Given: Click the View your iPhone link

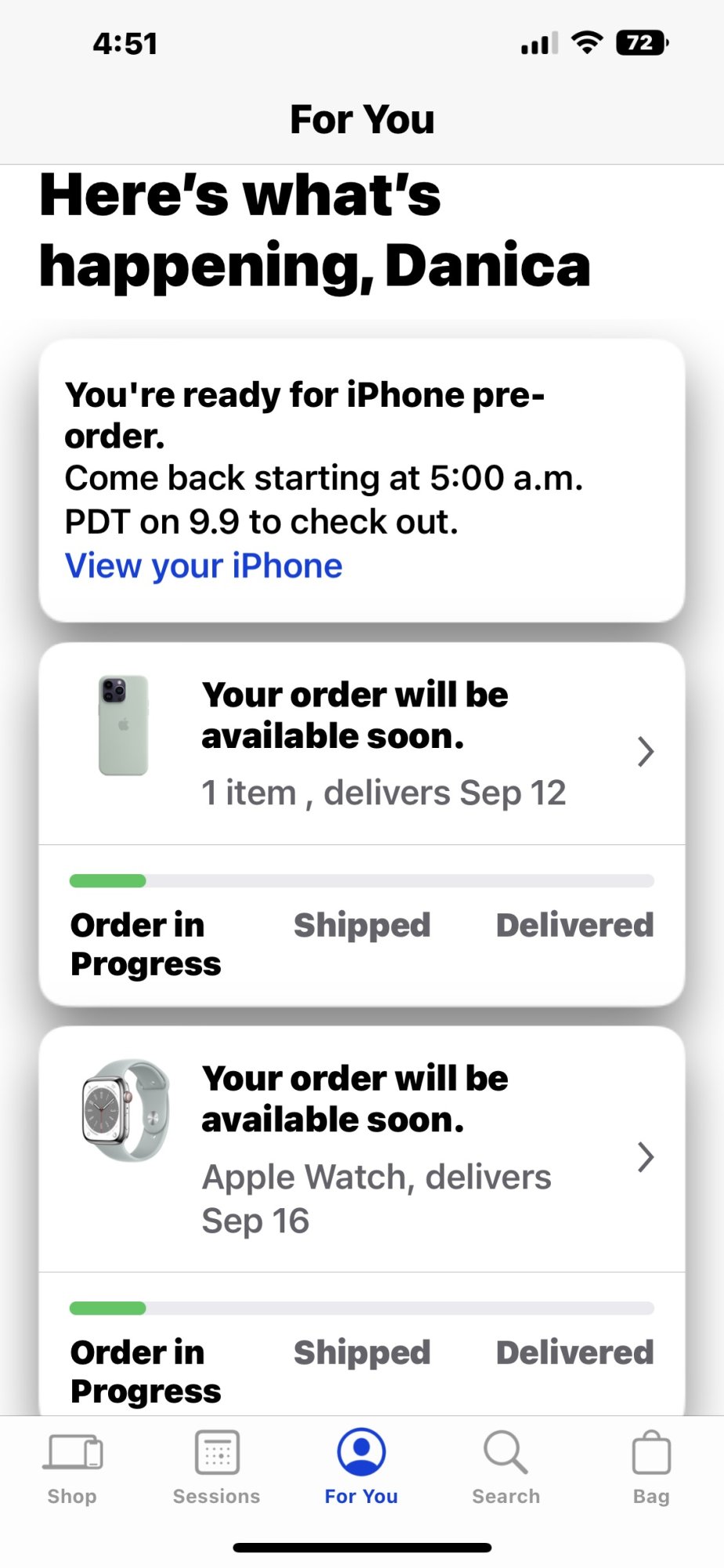Looking at the screenshot, I should point(204,566).
